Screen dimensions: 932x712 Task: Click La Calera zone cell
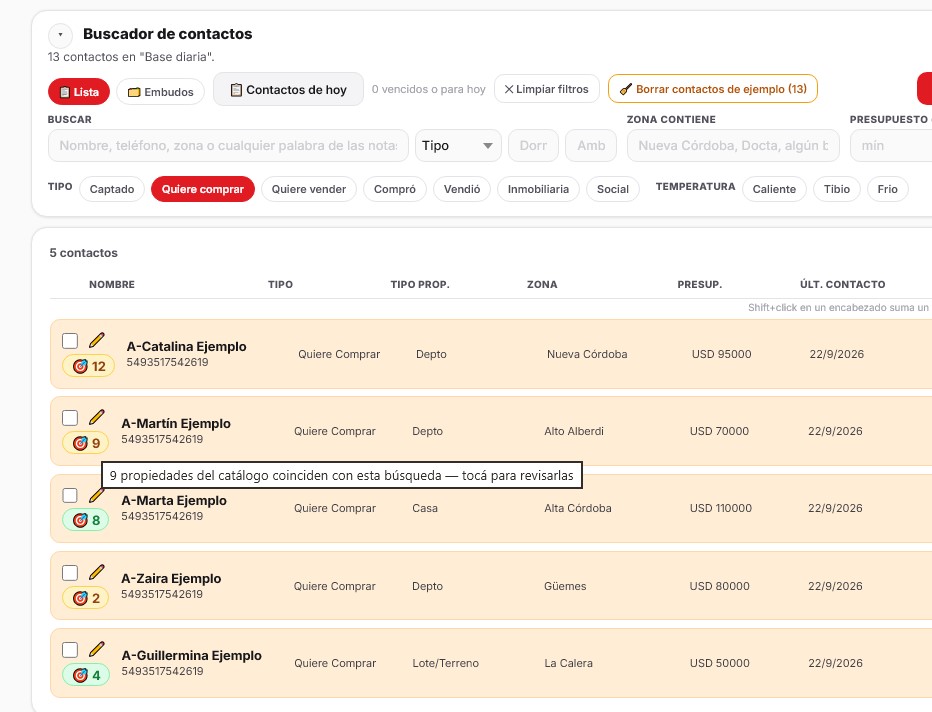click(x=568, y=663)
